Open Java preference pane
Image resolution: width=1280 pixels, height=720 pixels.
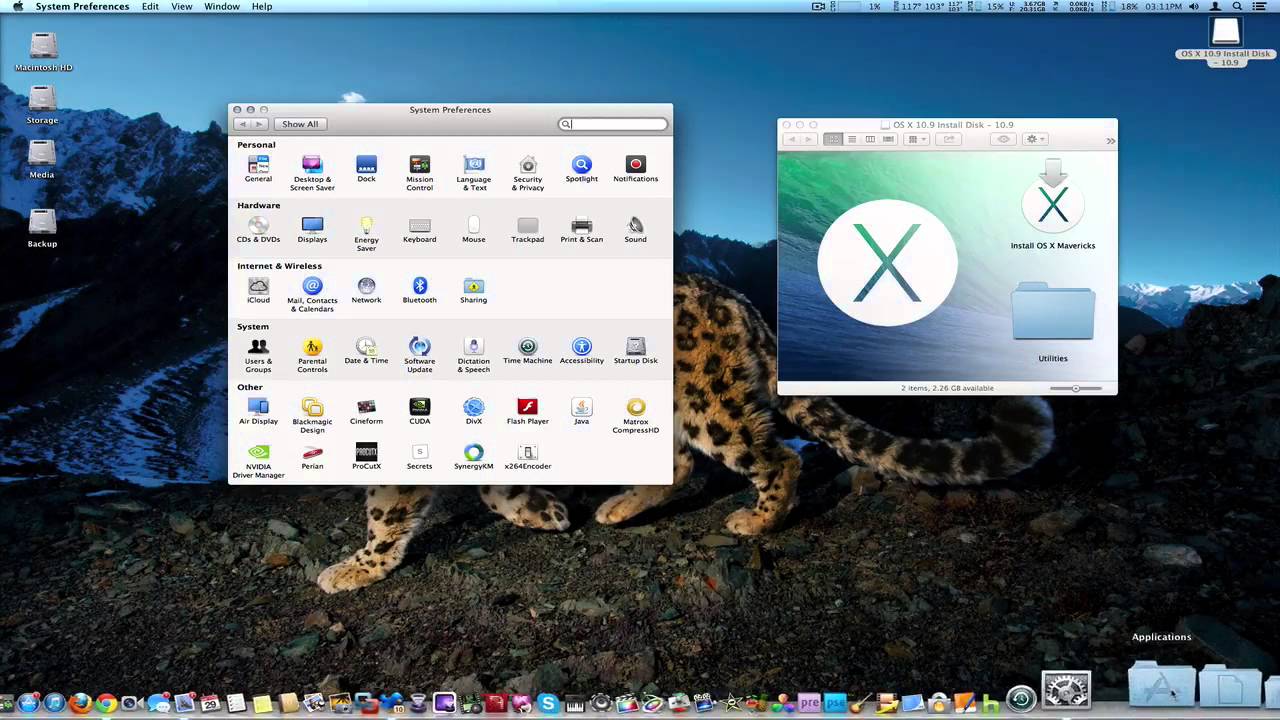582,409
